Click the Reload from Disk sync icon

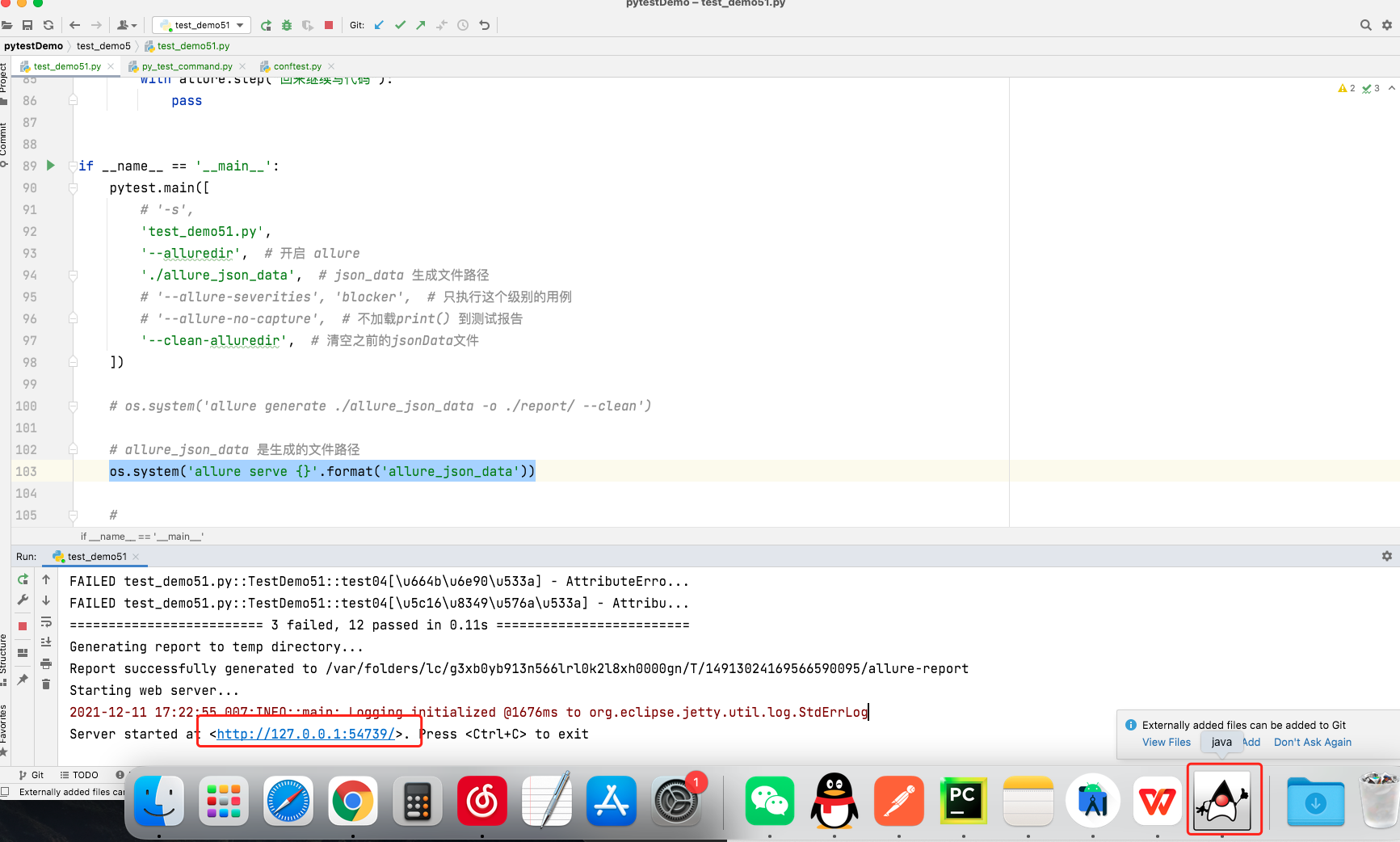tap(48, 25)
